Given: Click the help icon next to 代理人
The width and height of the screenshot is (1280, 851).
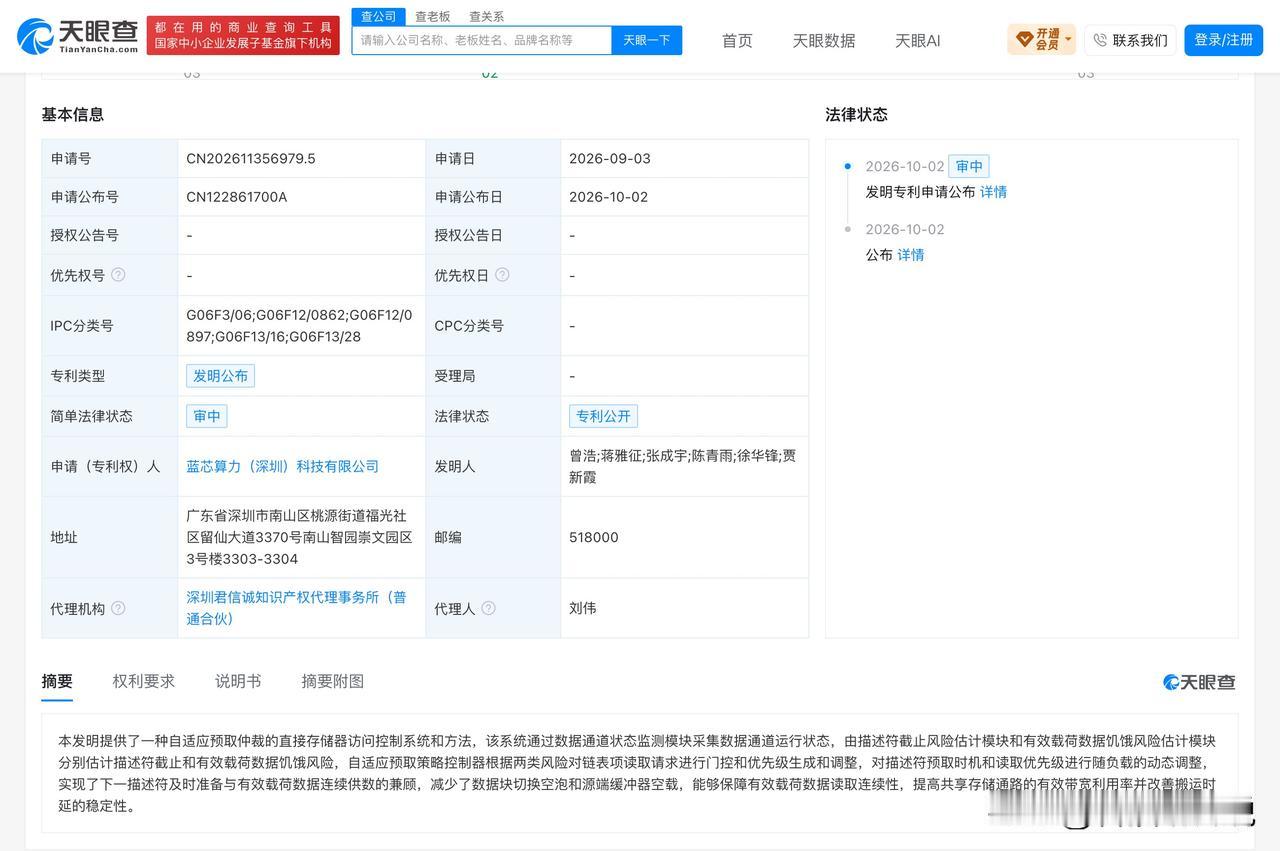Looking at the screenshot, I should point(488,607).
